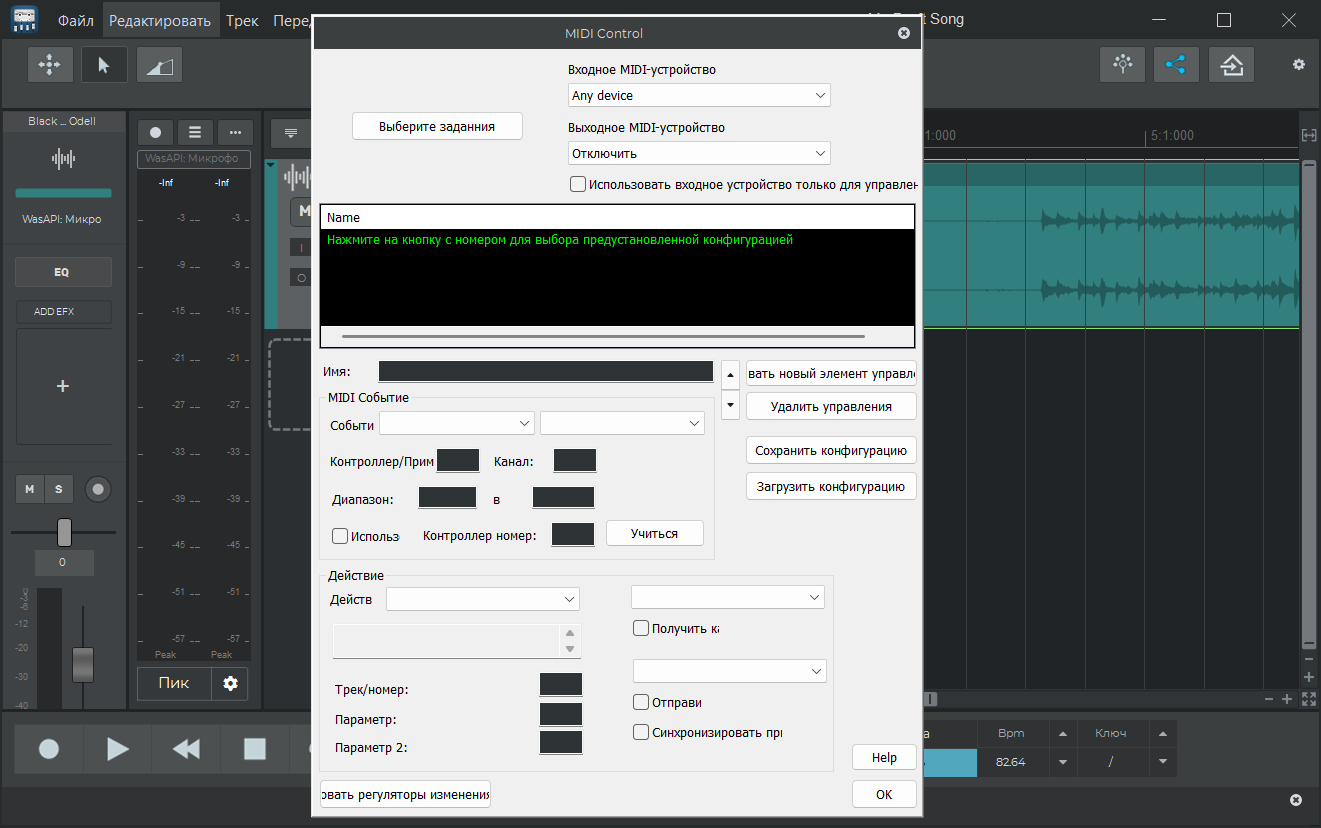Click the 'Учиться' MIDI learn button

[655, 533]
